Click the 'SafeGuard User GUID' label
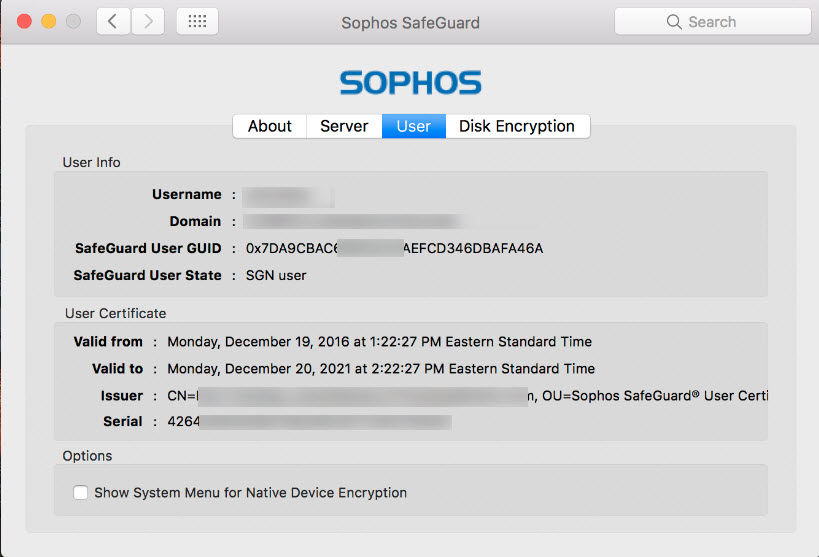 [148, 248]
